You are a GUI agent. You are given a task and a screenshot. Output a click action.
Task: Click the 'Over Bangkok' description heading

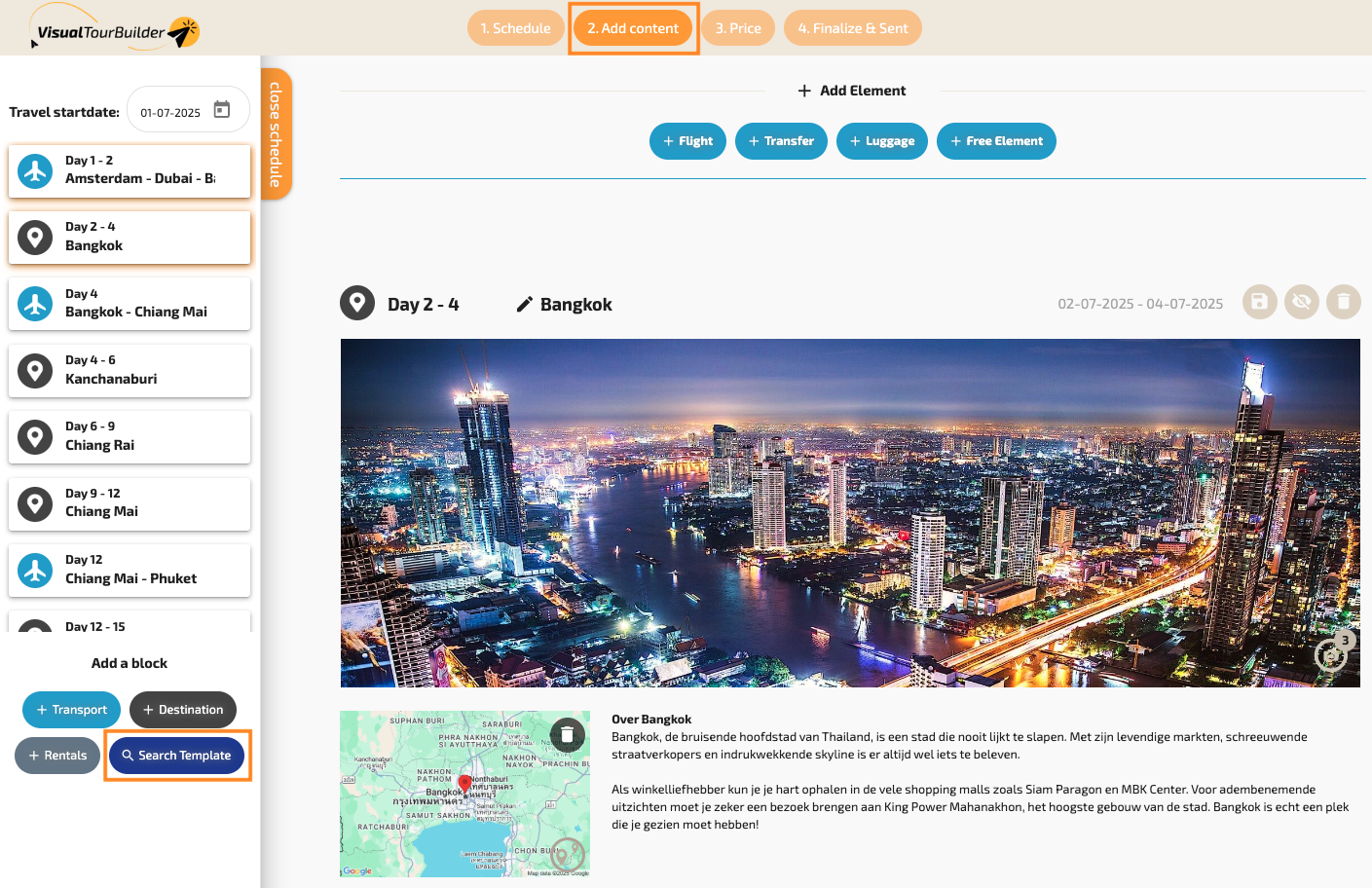click(x=651, y=720)
